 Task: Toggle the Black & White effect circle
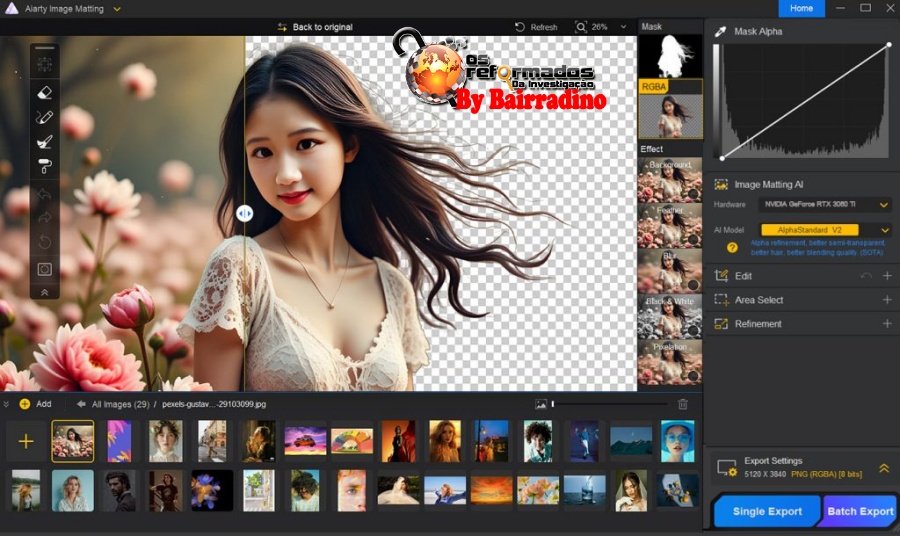click(x=692, y=330)
